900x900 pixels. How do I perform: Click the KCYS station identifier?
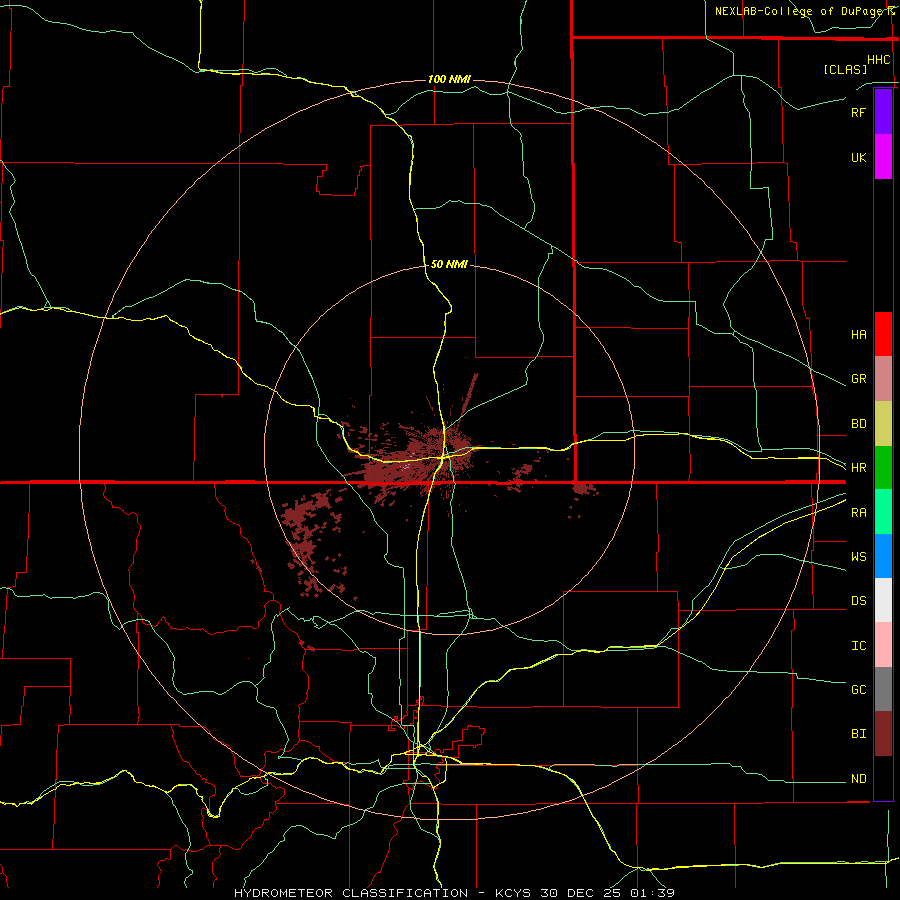click(513, 893)
